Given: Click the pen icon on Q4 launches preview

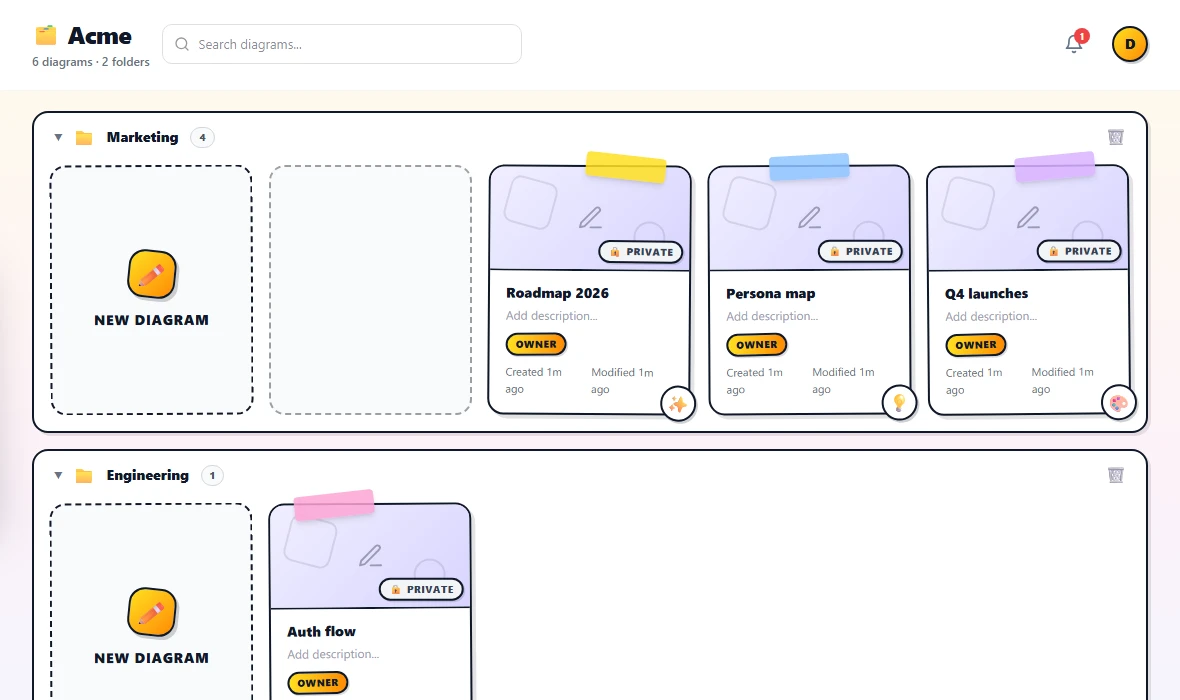Looking at the screenshot, I should point(1029,218).
